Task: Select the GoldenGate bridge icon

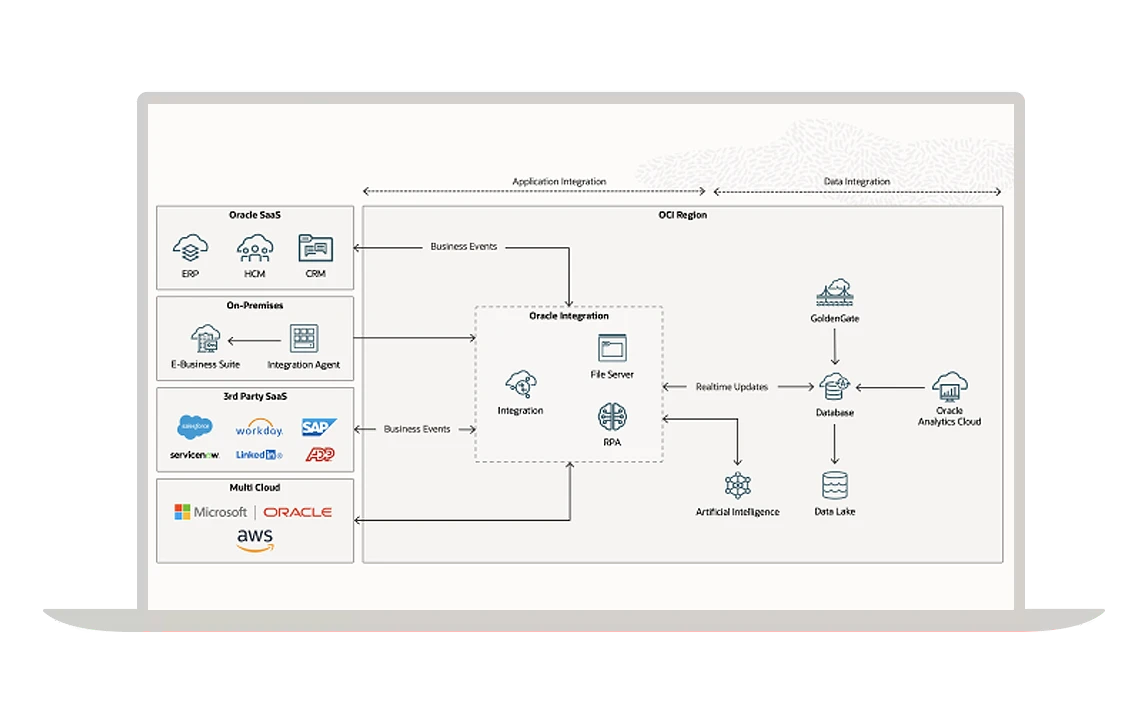Action: point(834,293)
